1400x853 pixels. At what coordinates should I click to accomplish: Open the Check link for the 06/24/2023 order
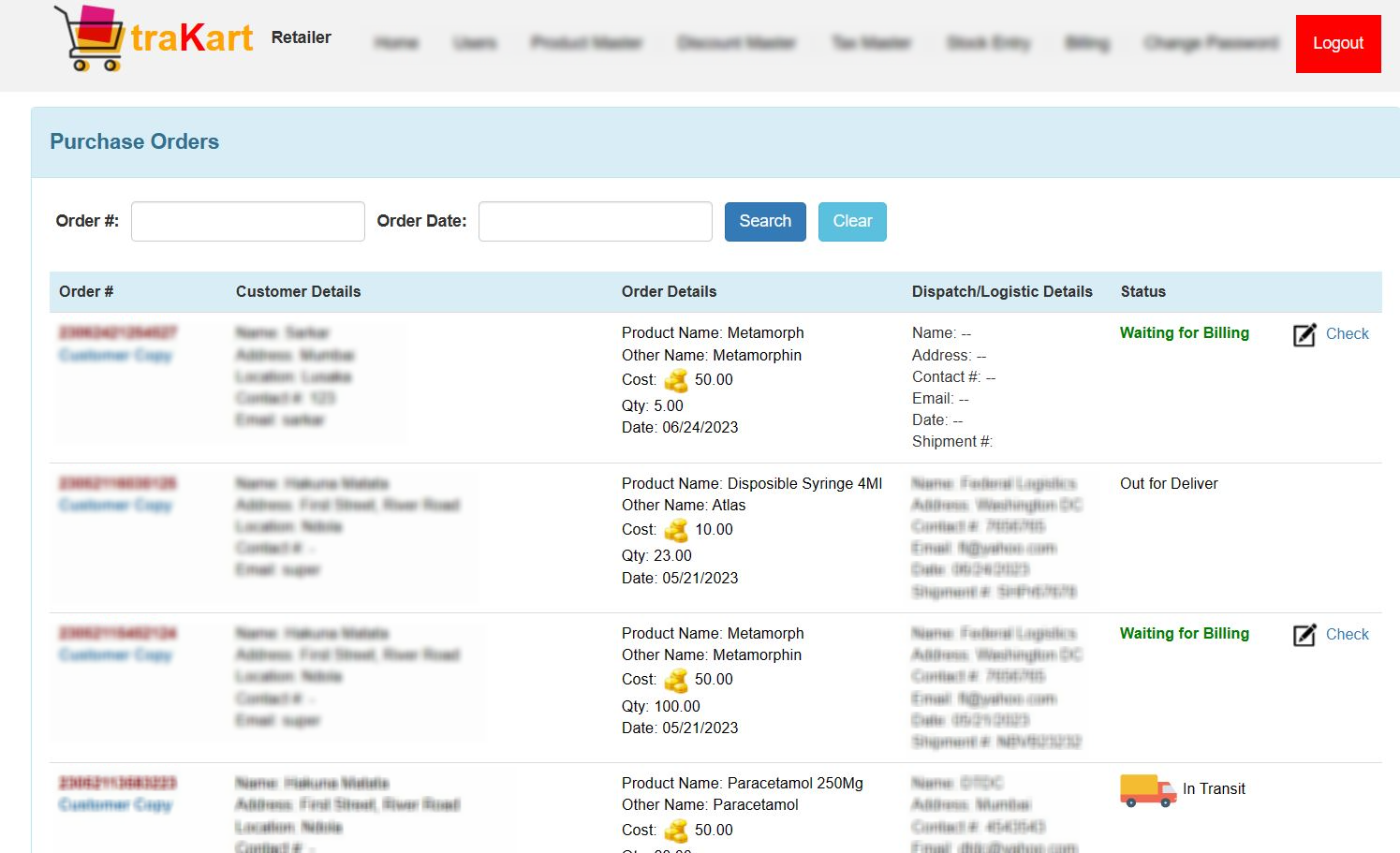1347,334
